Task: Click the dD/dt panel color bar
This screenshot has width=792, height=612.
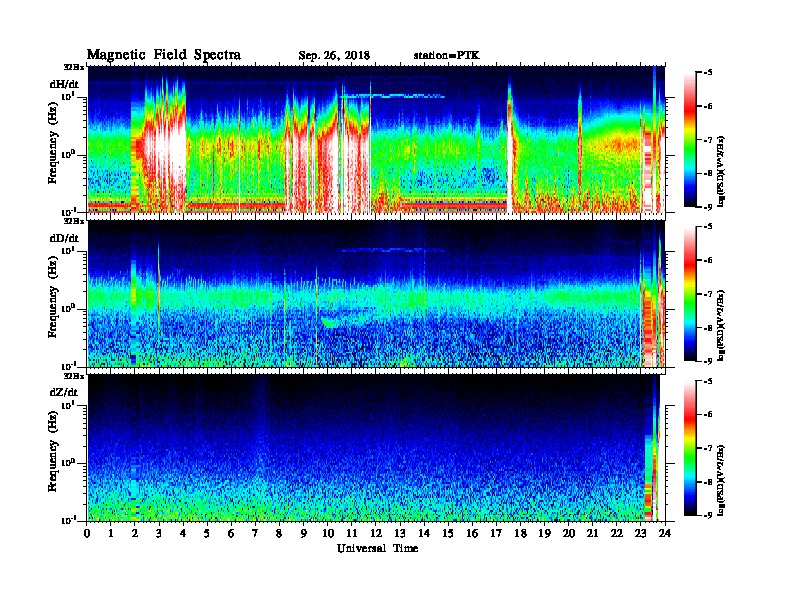Action: click(690, 293)
